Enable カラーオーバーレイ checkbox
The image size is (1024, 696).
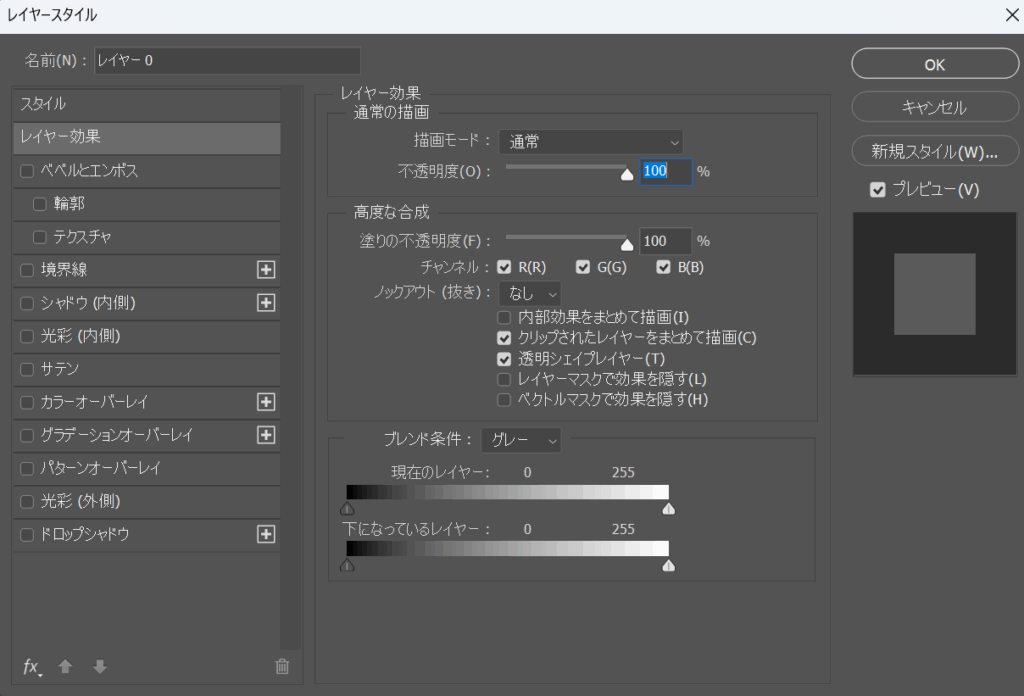27,403
